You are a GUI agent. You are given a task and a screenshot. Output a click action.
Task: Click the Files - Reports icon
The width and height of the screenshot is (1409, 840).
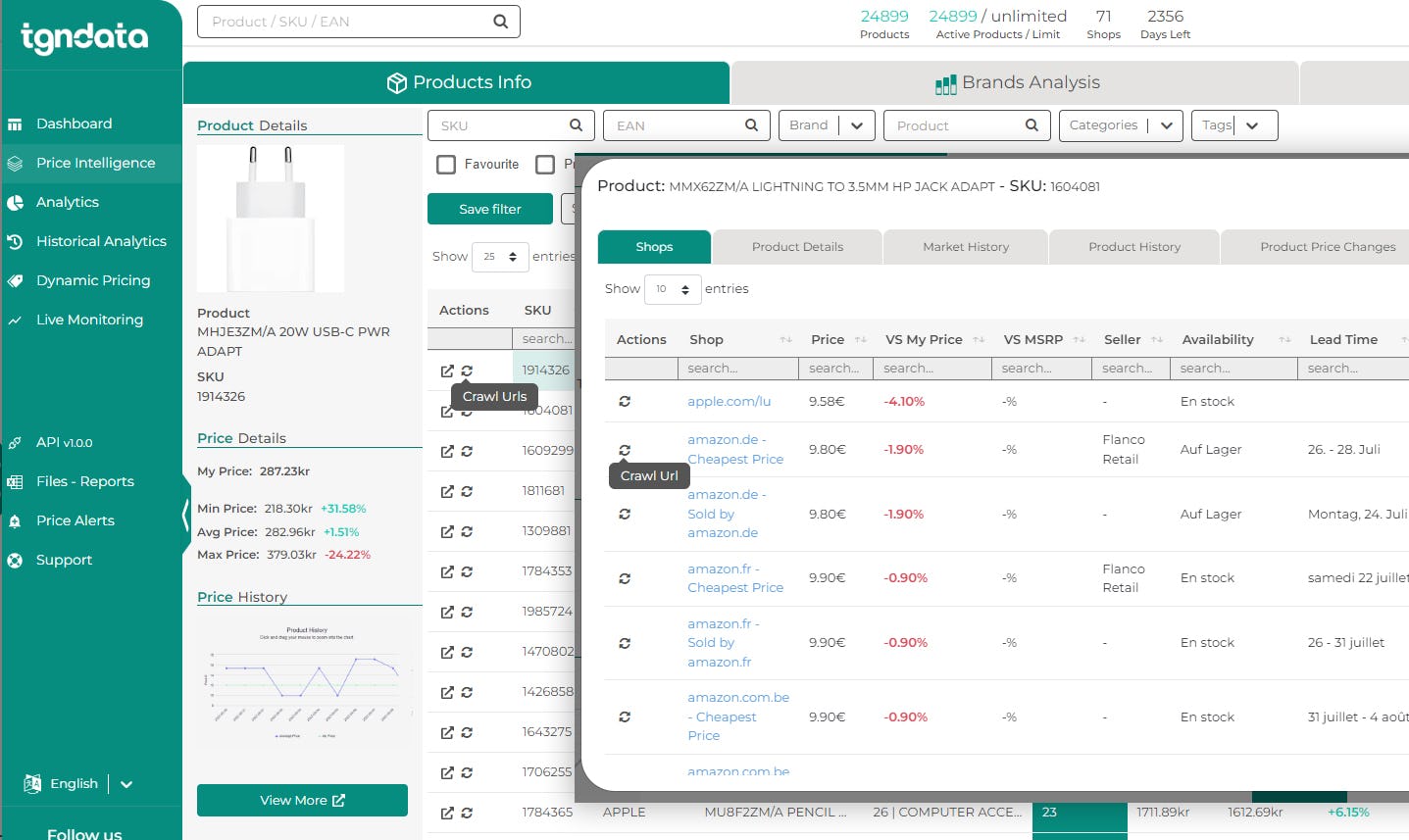[x=15, y=482]
